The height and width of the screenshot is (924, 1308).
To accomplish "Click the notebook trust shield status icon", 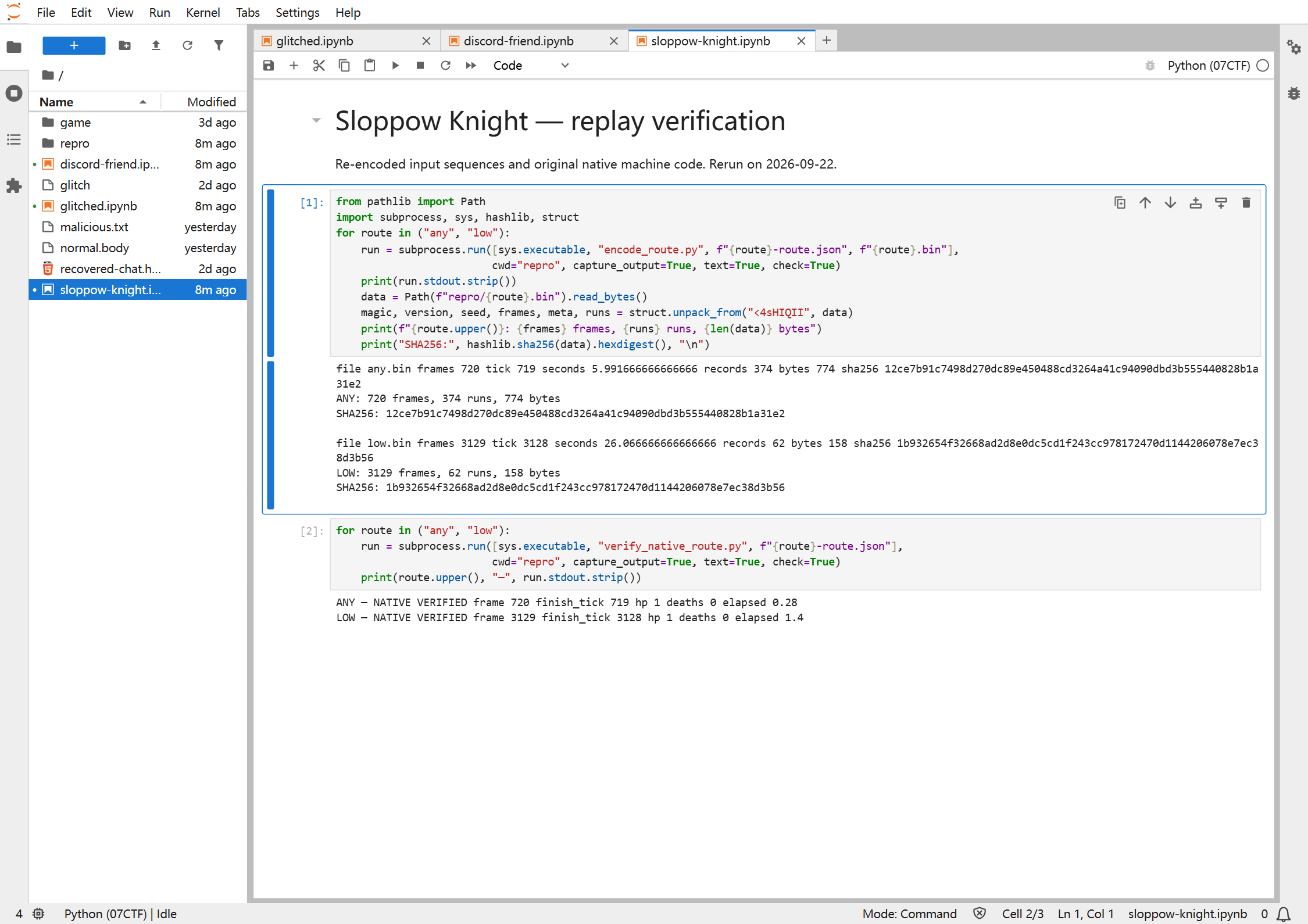I will [980, 914].
